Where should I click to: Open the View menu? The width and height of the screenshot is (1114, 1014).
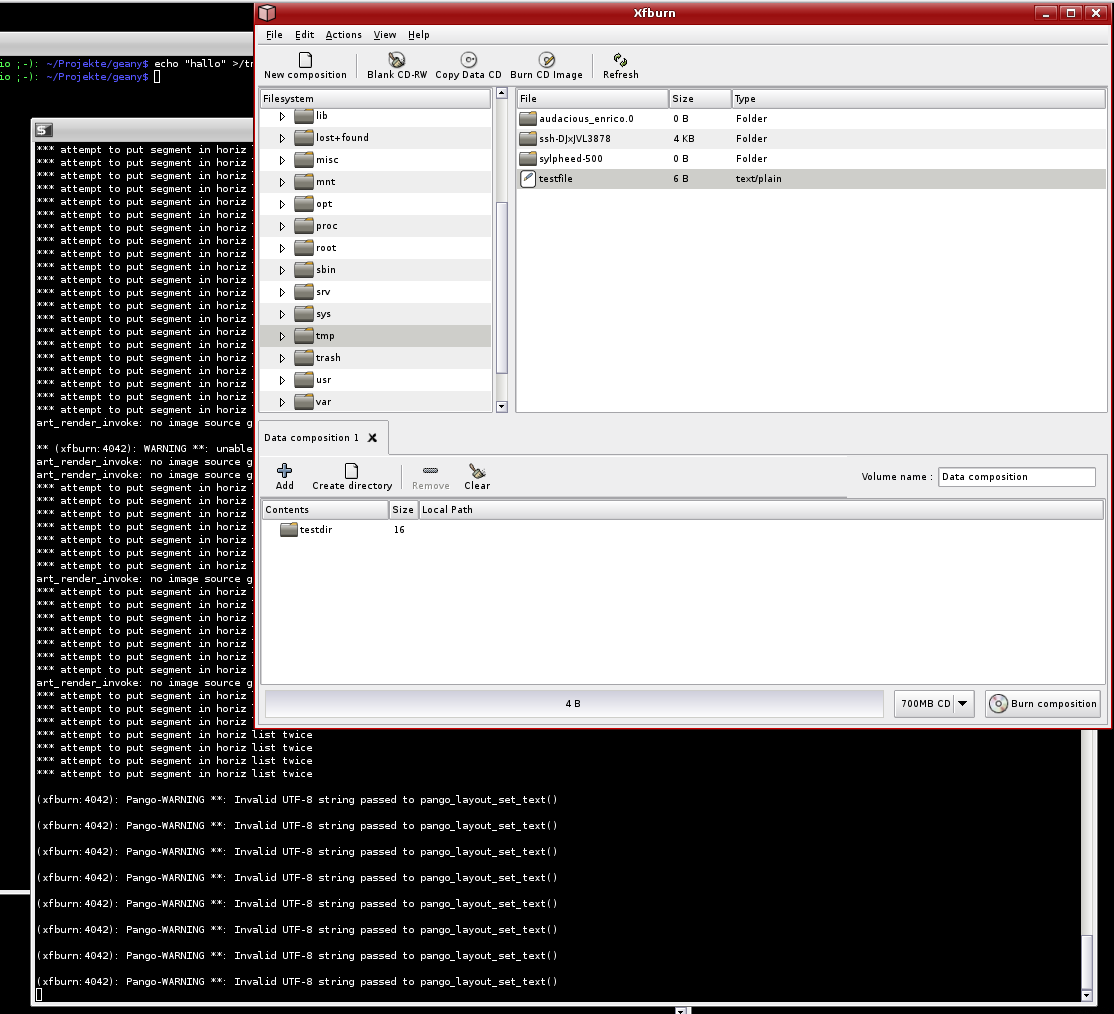[385, 35]
